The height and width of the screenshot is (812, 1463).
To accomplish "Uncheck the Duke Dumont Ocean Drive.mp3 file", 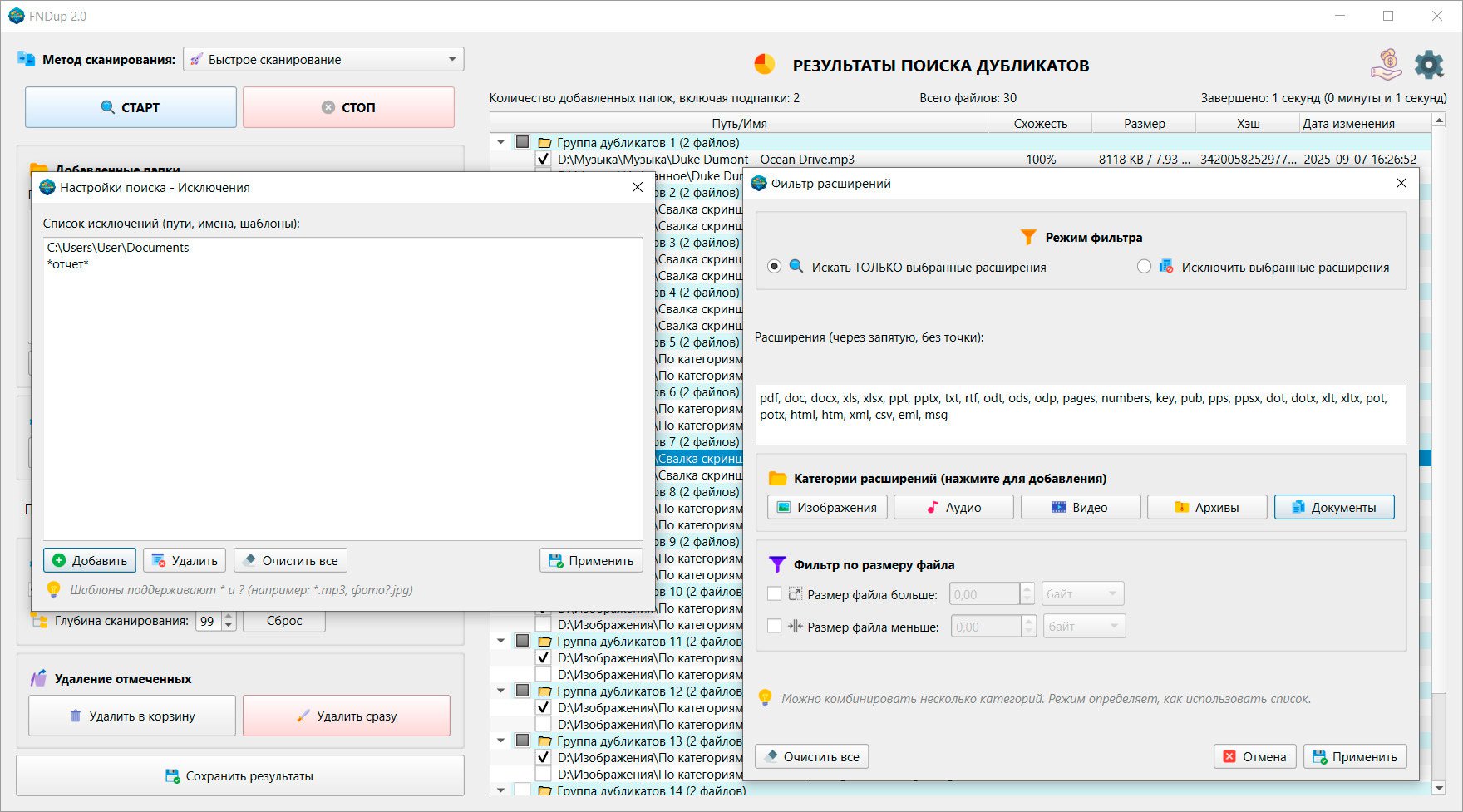I will 543,159.
